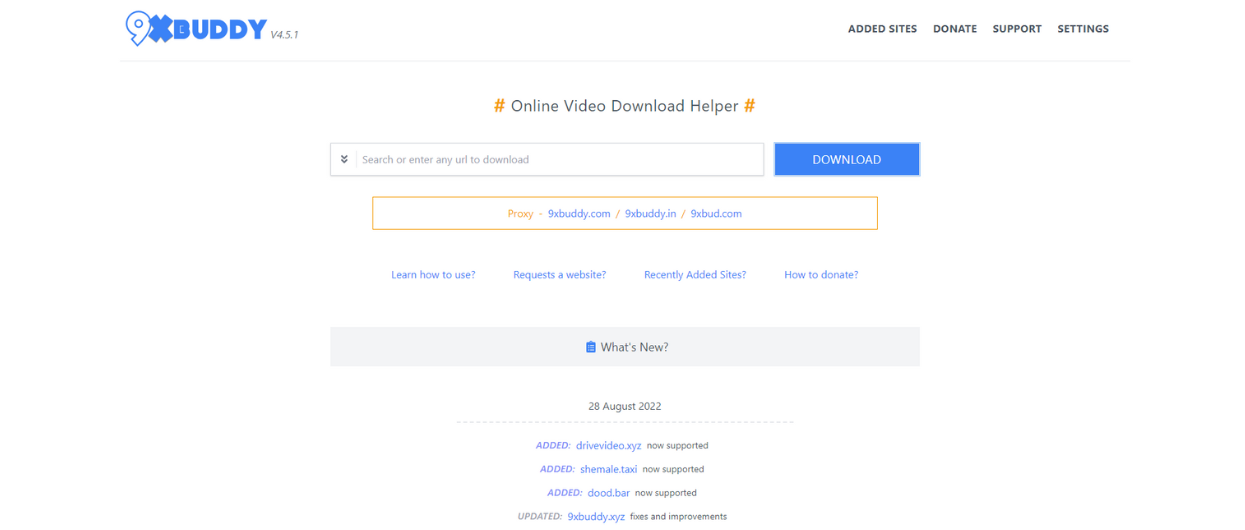Click the 'fixes and improvements' text
The width and height of the screenshot is (1245, 530).
(x=678, y=517)
